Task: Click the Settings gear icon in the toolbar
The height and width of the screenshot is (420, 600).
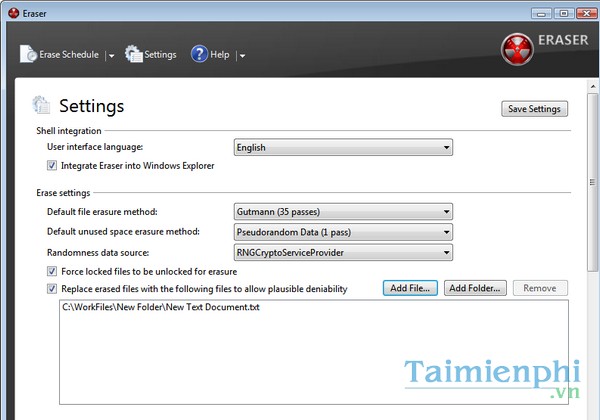Action: [x=134, y=54]
